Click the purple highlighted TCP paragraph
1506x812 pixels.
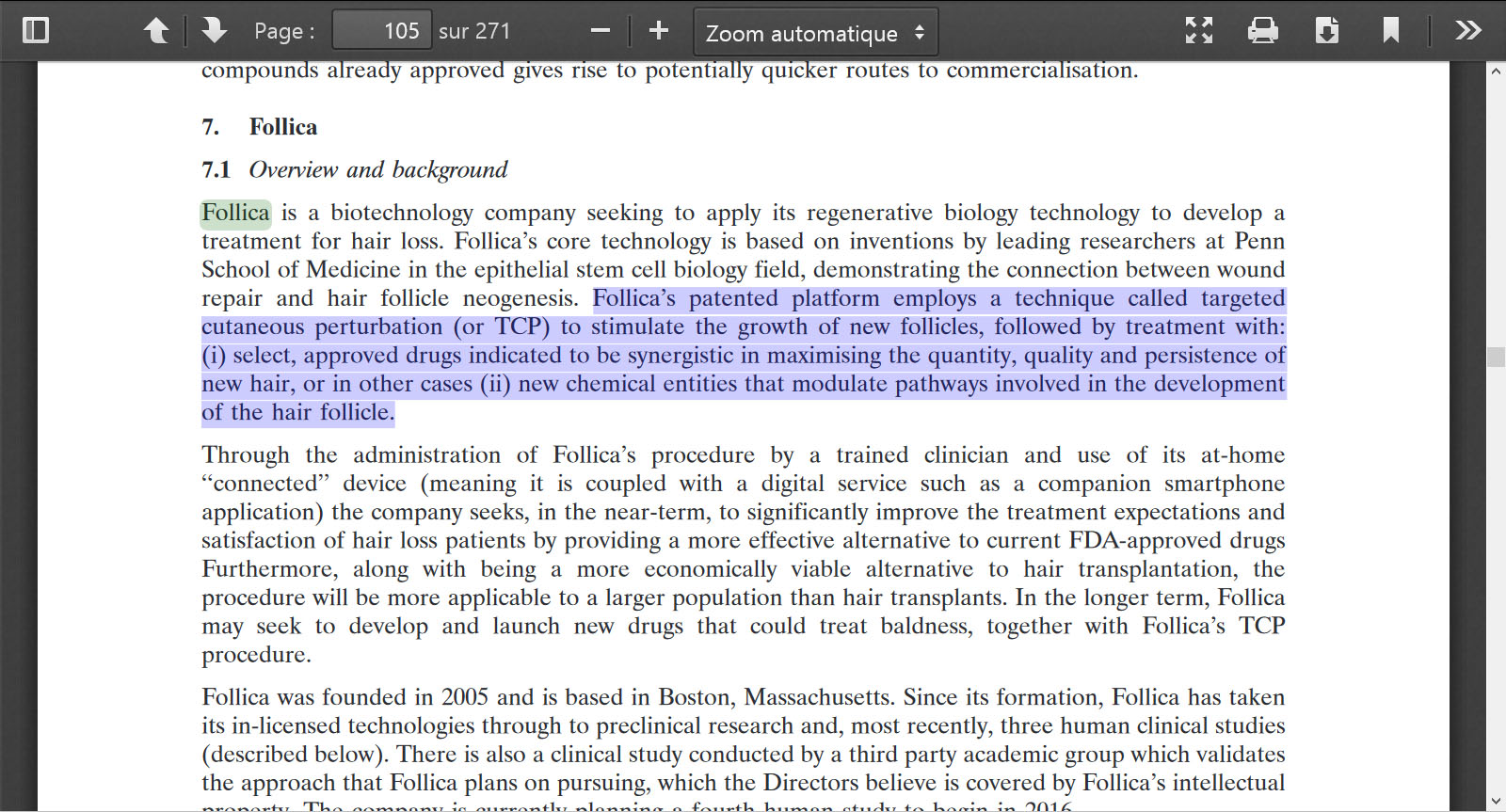tap(743, 356)
